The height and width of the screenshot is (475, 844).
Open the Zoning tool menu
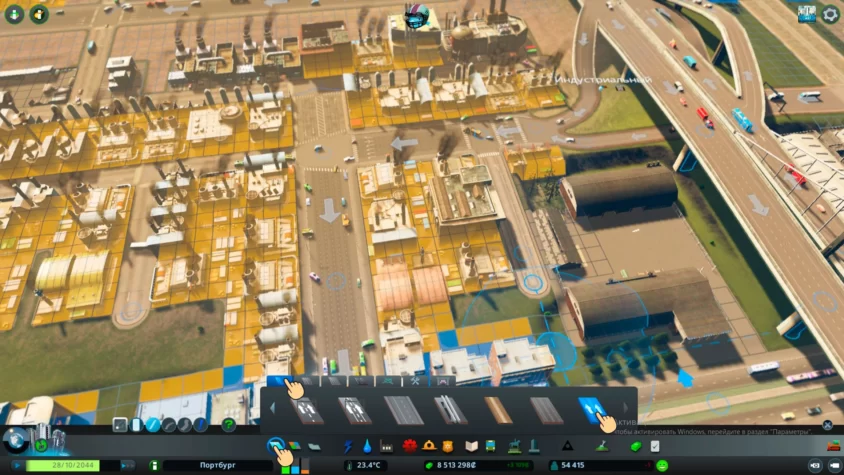(x=295, y=446)
